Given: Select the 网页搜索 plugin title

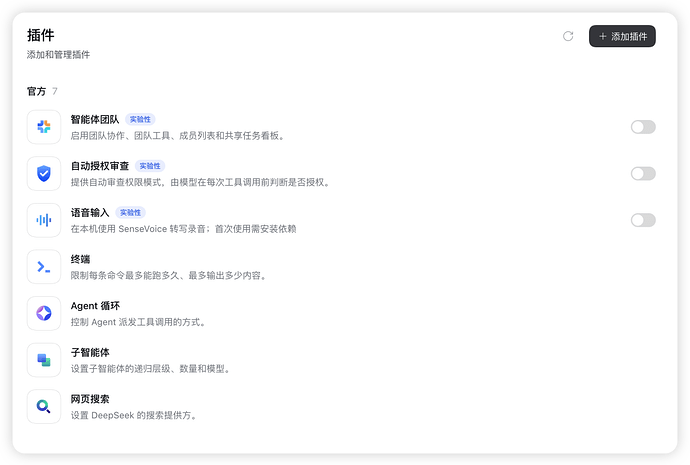Looking at the screenshot, I should [x=90, y=399].
